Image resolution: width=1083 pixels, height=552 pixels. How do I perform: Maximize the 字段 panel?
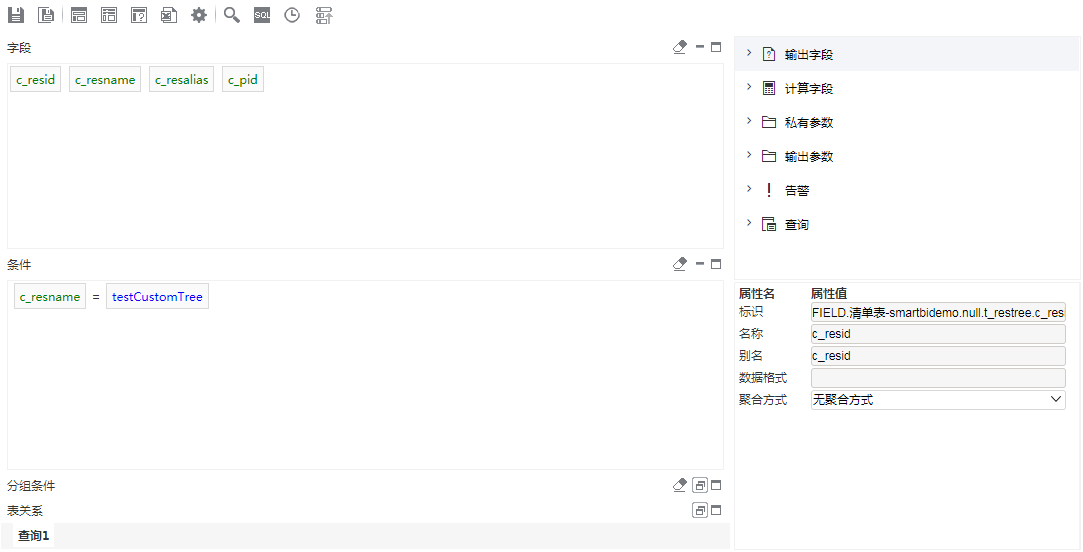pos(716,47)
